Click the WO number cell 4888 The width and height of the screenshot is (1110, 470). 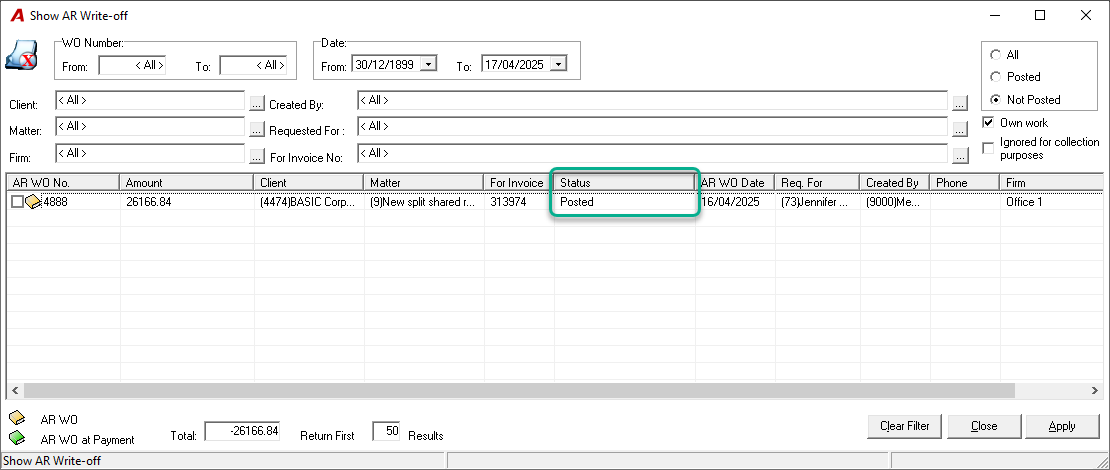point(56,202)
